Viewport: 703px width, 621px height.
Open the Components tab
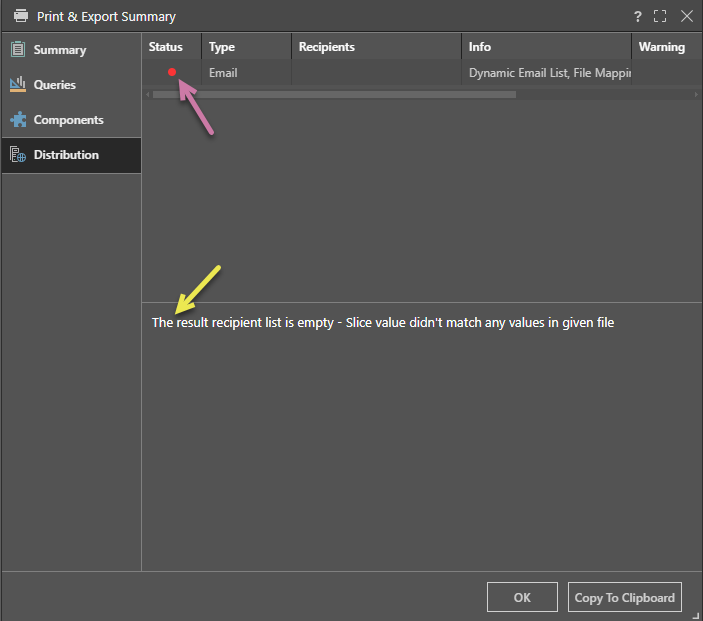[x=68, y=120]
